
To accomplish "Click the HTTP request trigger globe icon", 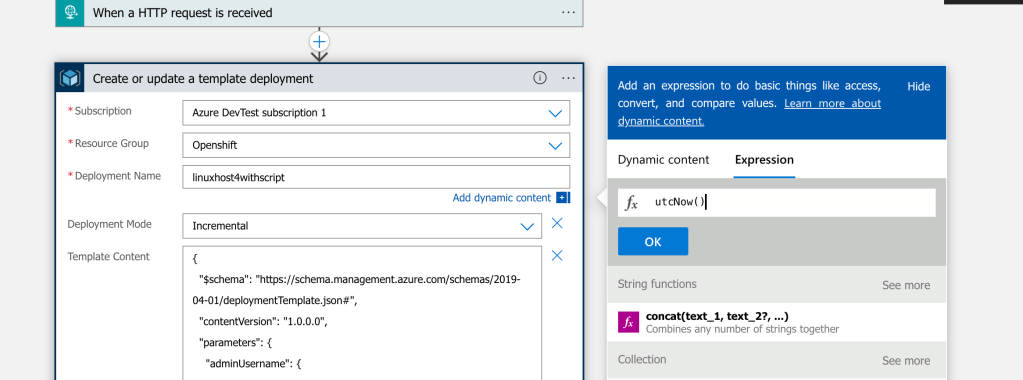I will coord(70,12).
